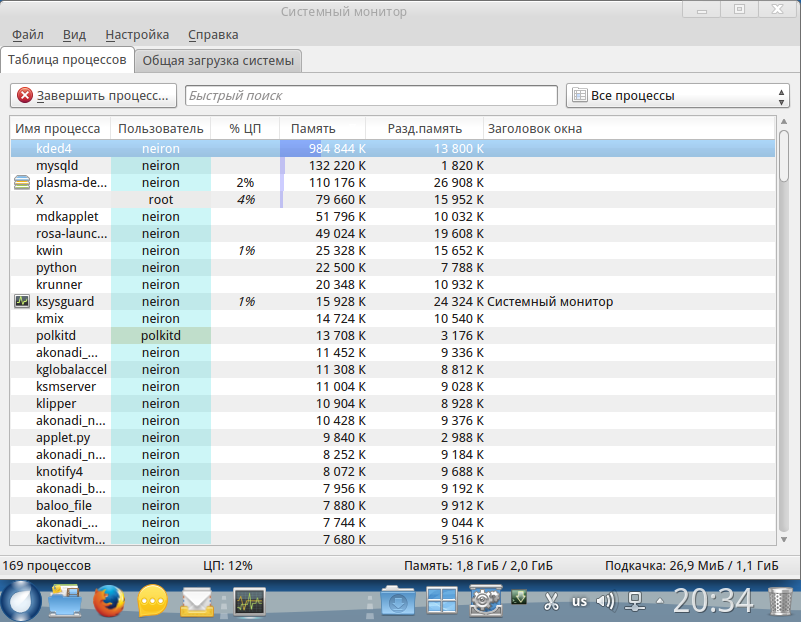801x622 pixels.
Task: Sort by Пользователь column header
Action: [x=160, y=128]
